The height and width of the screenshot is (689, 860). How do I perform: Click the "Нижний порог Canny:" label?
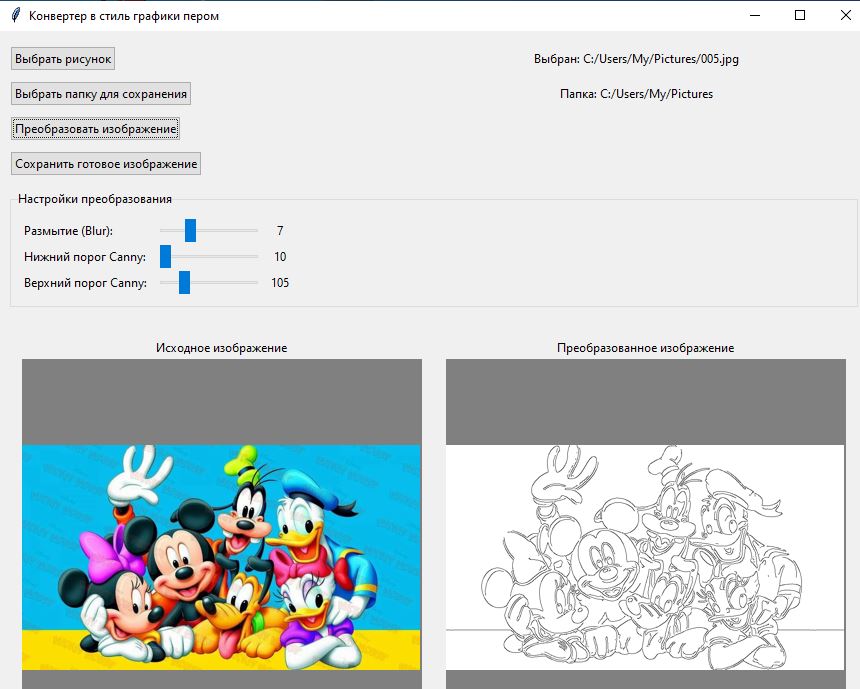click(85, 257)
